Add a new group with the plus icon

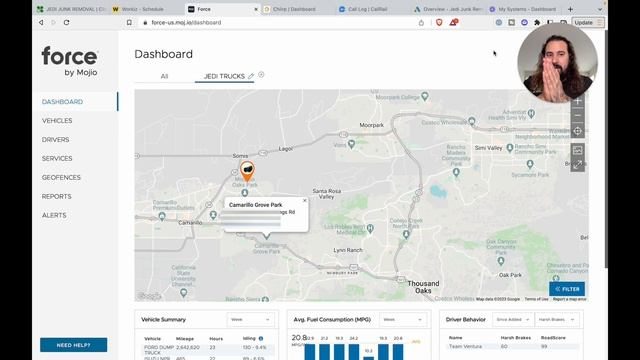261,75
